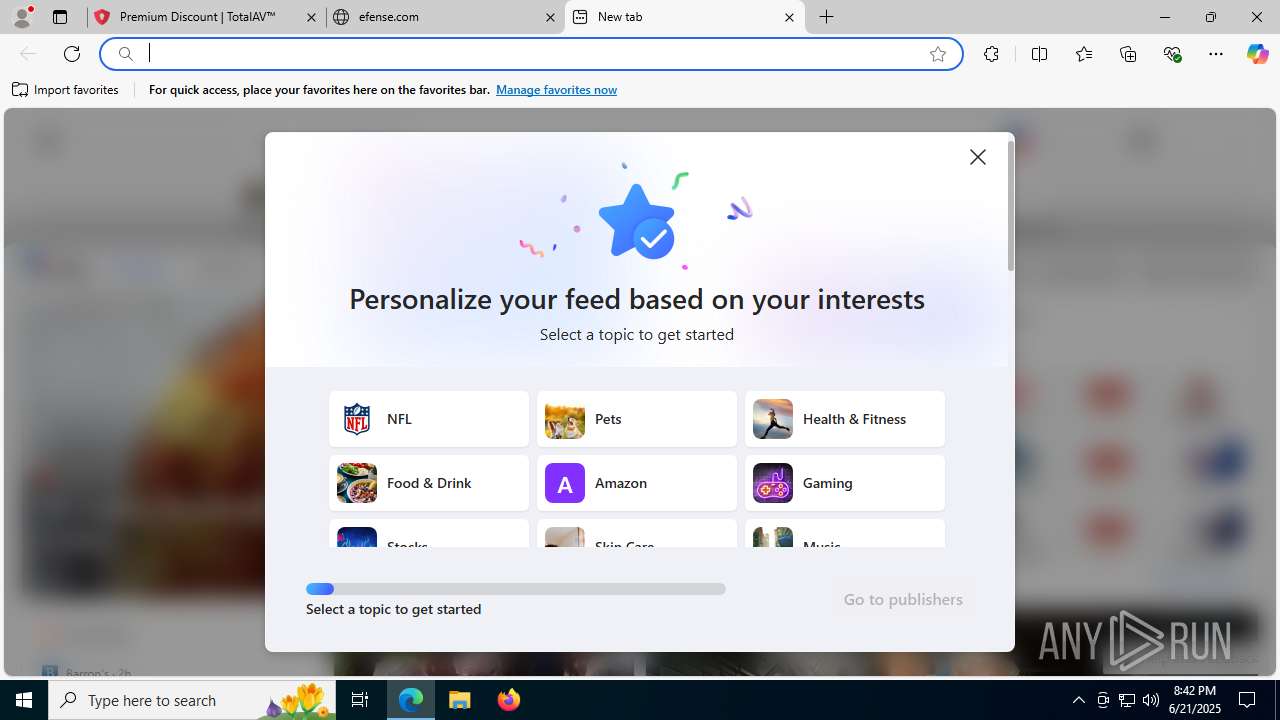The width and height of the screenshot is (1280, 720).
Task: Show hidden tray icons chevron
Action: [1078, 700]
